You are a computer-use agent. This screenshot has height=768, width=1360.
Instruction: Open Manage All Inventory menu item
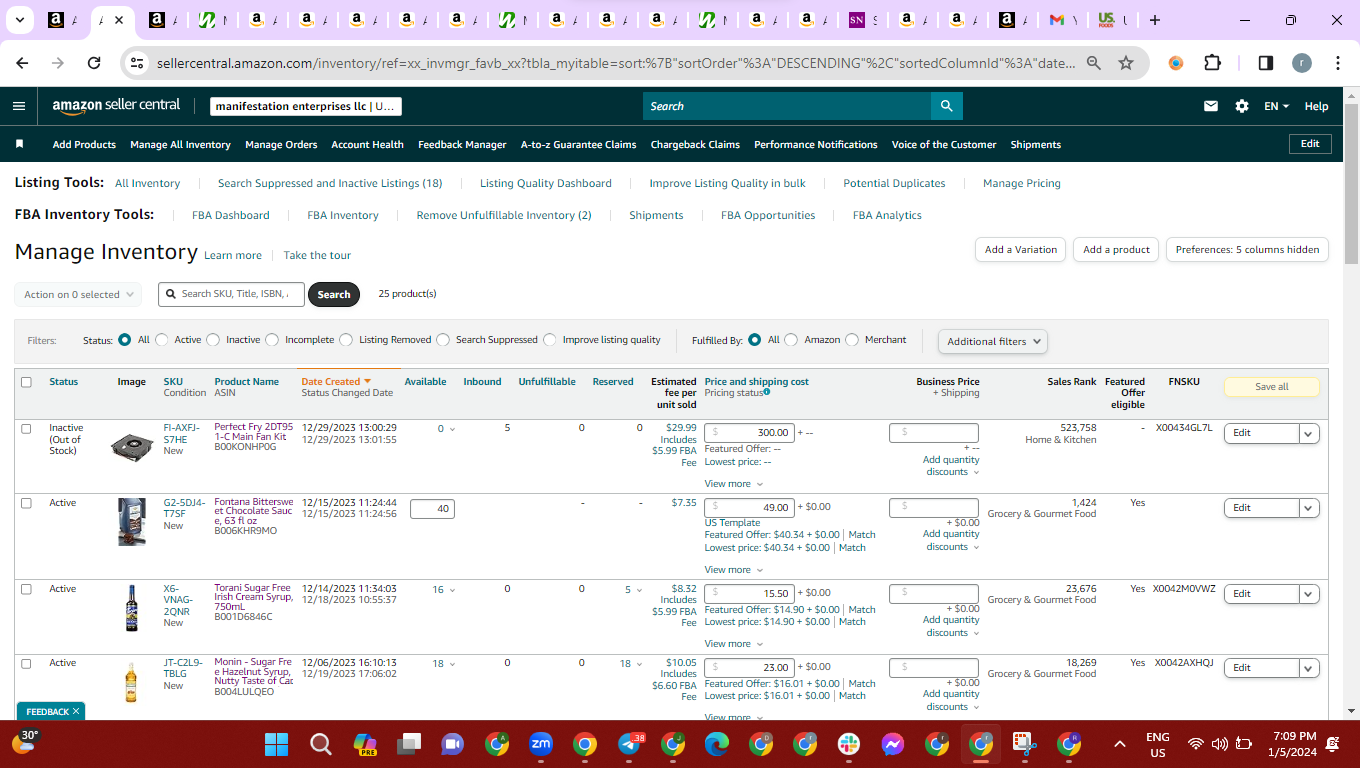pyautogui.click(x=180, y=144)
